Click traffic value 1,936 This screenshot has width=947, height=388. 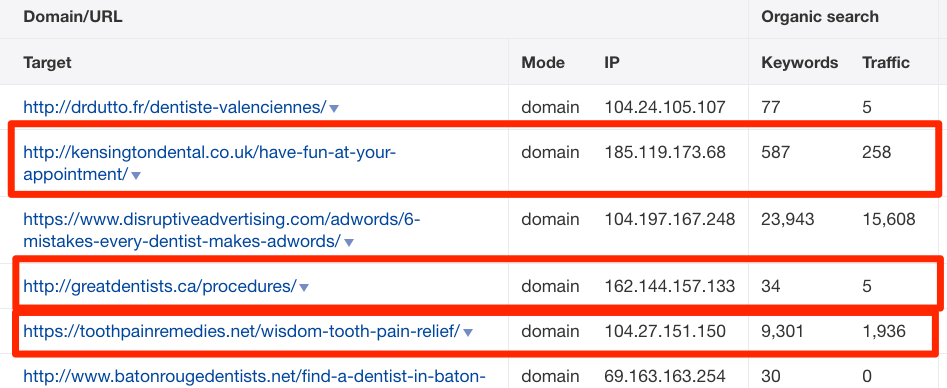(x=884, y=331)
